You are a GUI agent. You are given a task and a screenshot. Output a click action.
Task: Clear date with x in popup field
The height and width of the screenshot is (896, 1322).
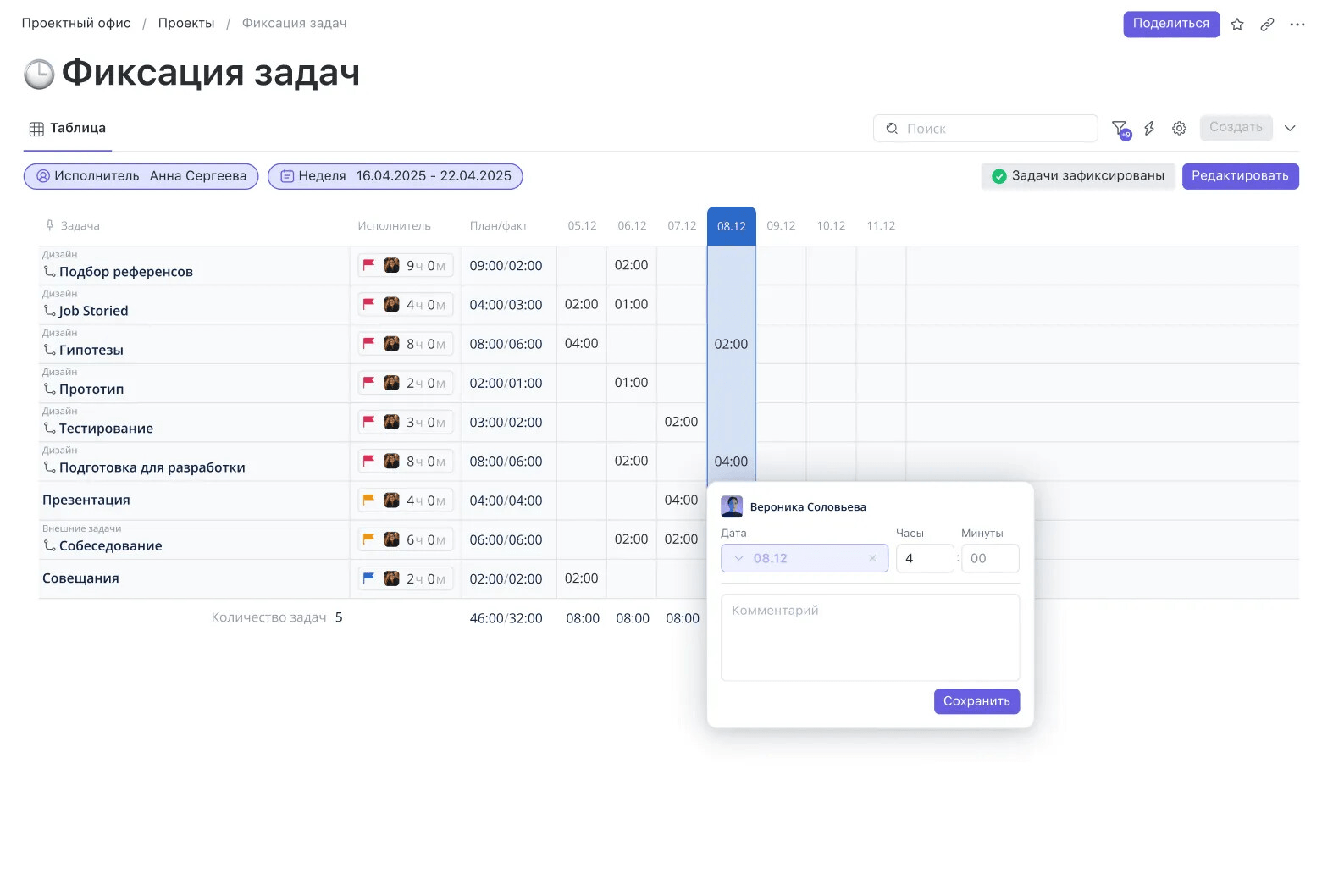pyautogui.click(x=872, y=558)
